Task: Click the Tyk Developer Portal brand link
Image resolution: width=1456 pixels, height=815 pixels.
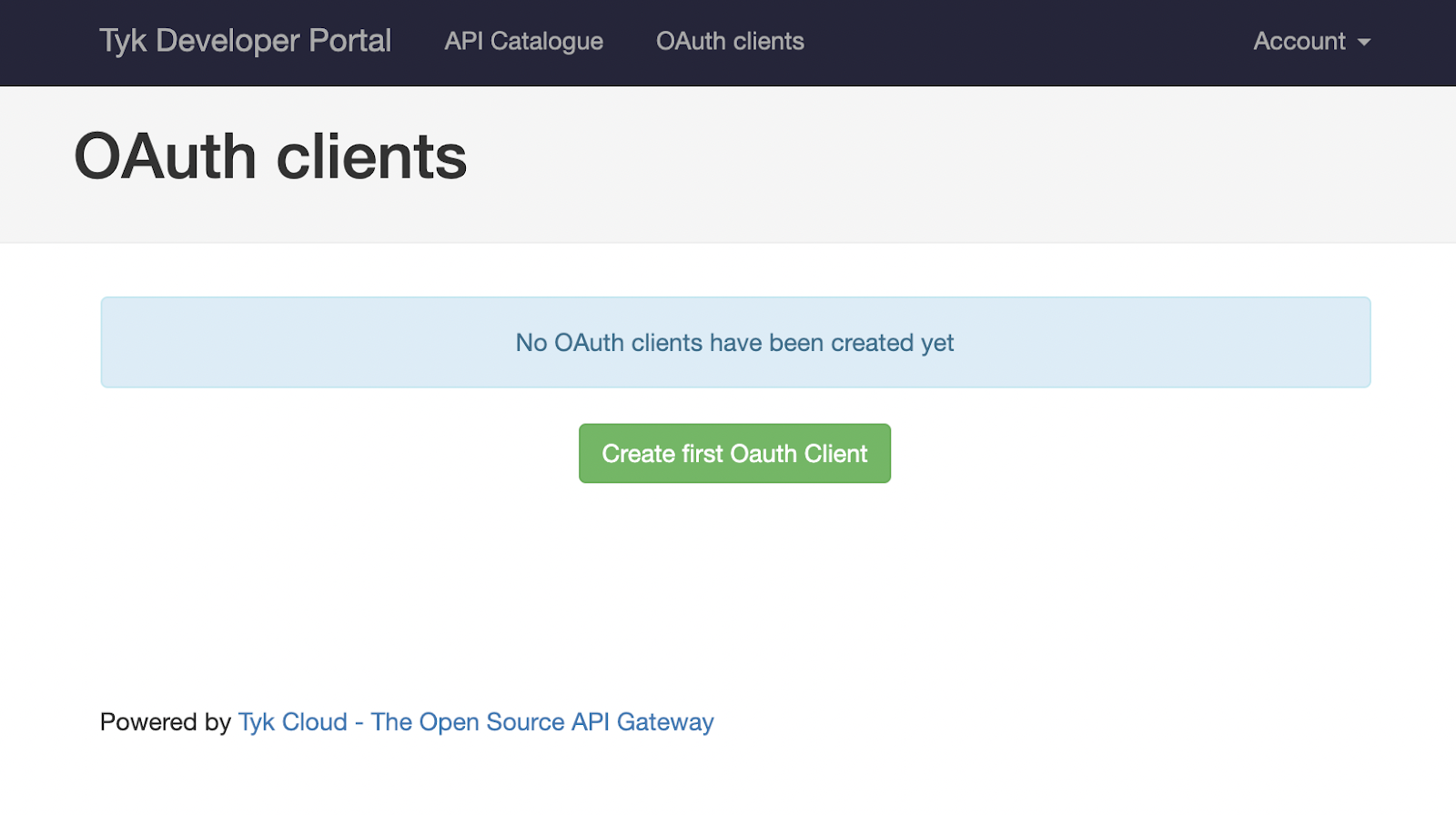Action: pyautogui.click(x=245, y=41)
